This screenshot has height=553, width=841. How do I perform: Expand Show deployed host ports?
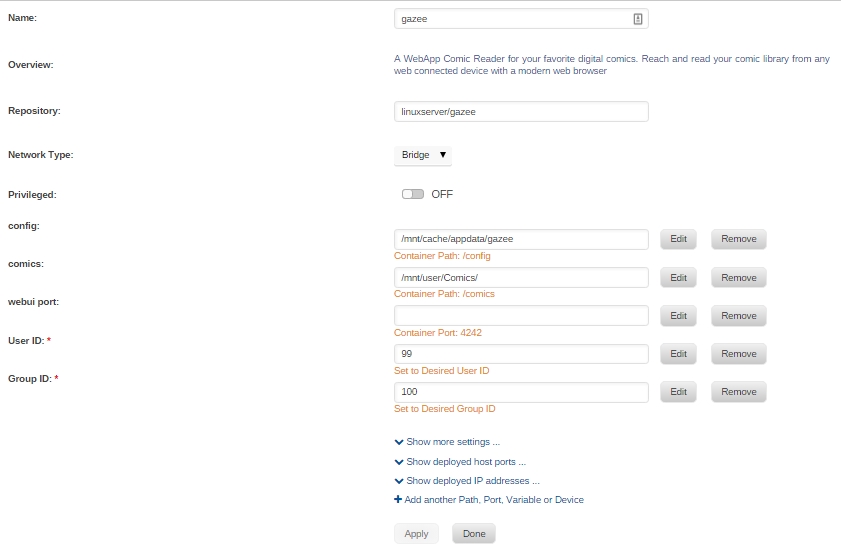coord(460,462)
